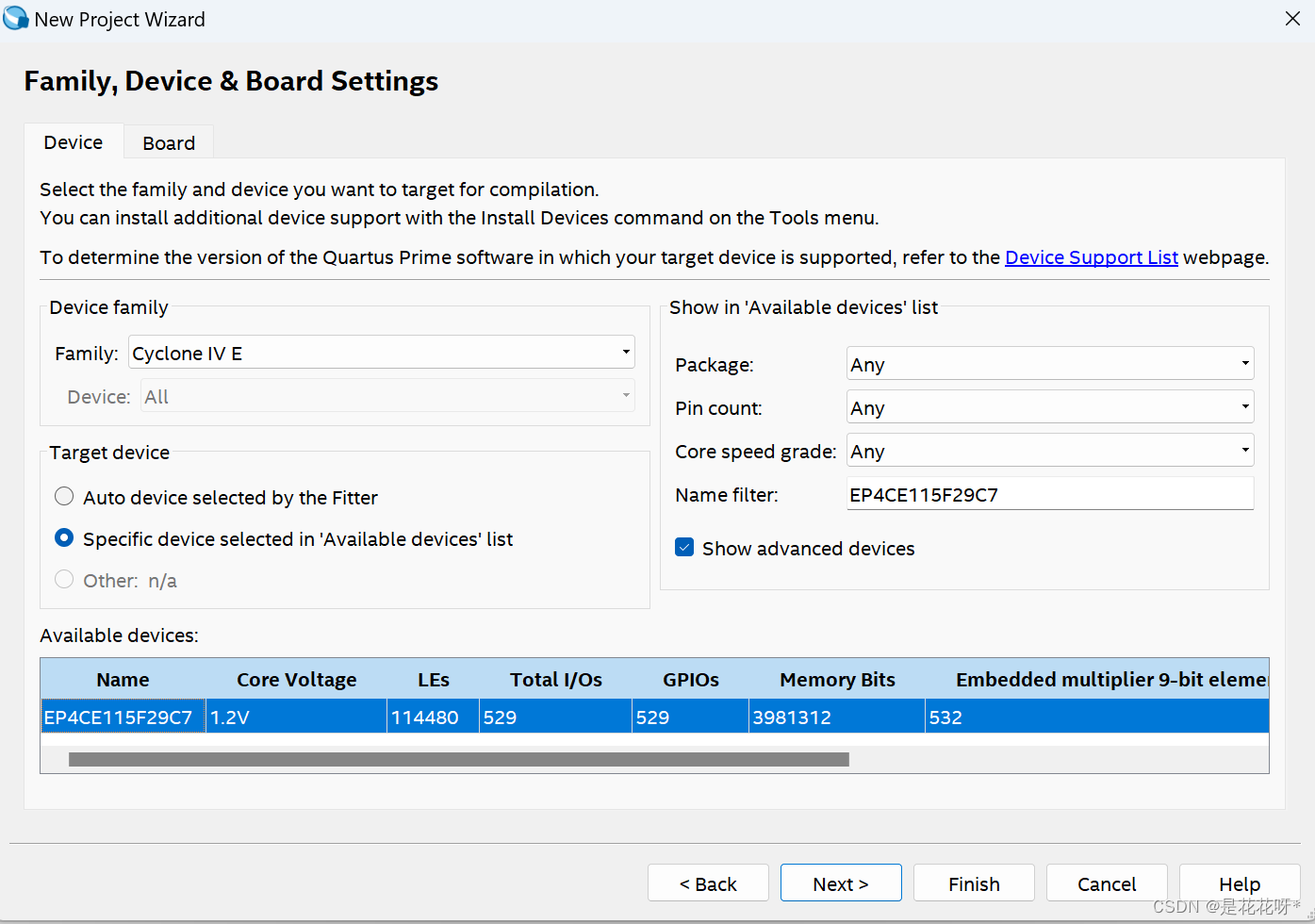Sort by the Total I/Os column header
Screen dimensions: 1315x924
(x=555, y=679)
